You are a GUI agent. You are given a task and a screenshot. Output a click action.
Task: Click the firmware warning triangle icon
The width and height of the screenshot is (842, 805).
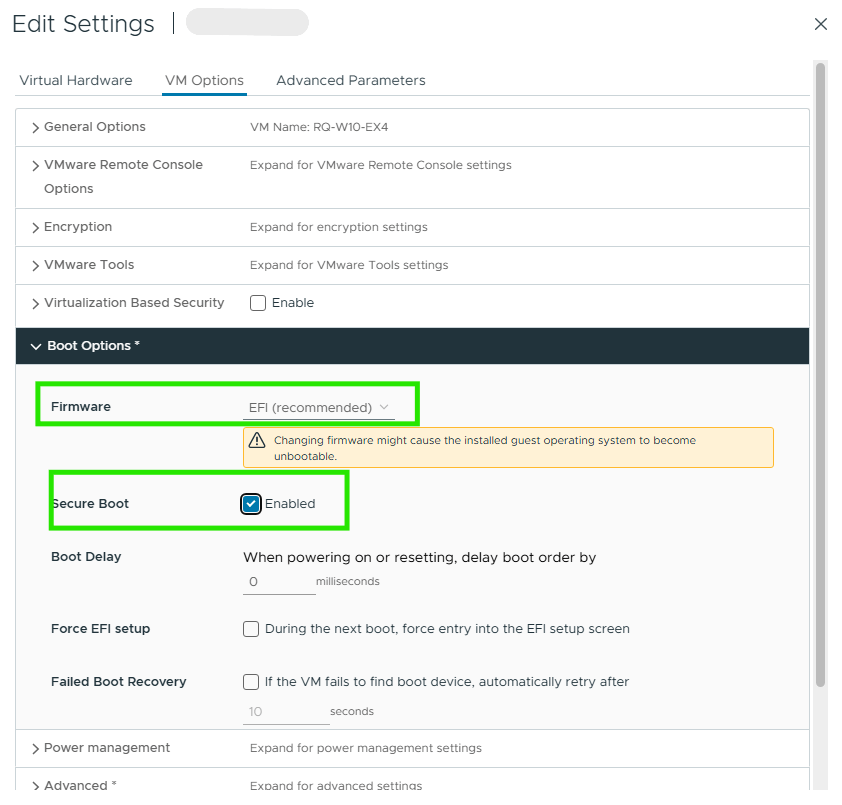(x=257, y=440)
